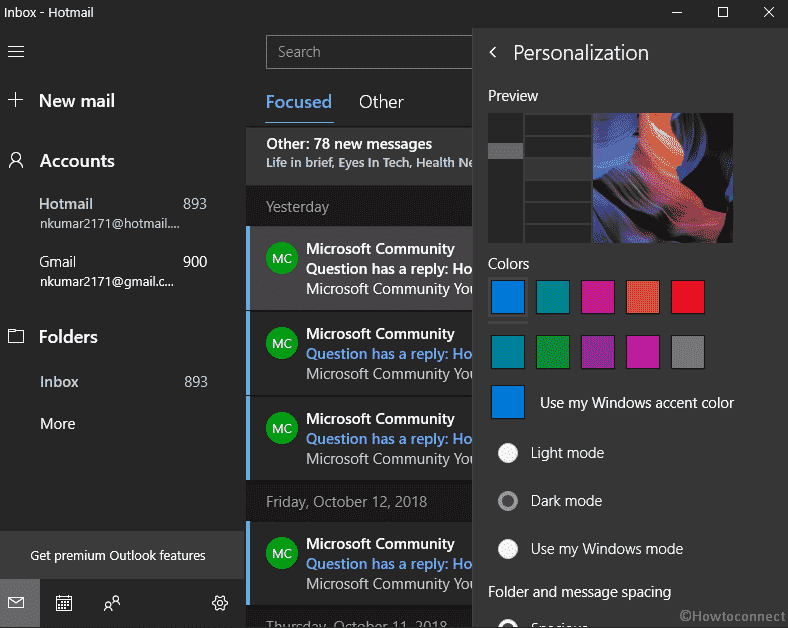The height and width of the screenshot is (628, 788).
Task: Click the Folders heading
Action: [68, 337]
